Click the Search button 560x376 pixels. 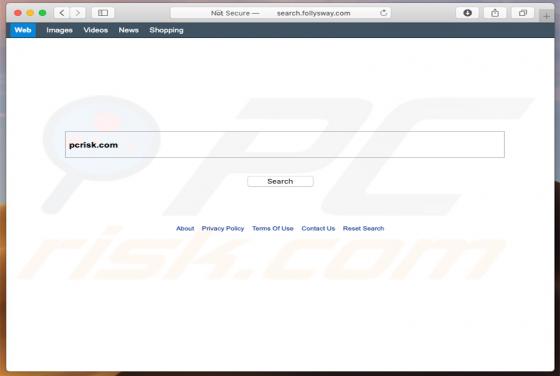pos(280,181)
